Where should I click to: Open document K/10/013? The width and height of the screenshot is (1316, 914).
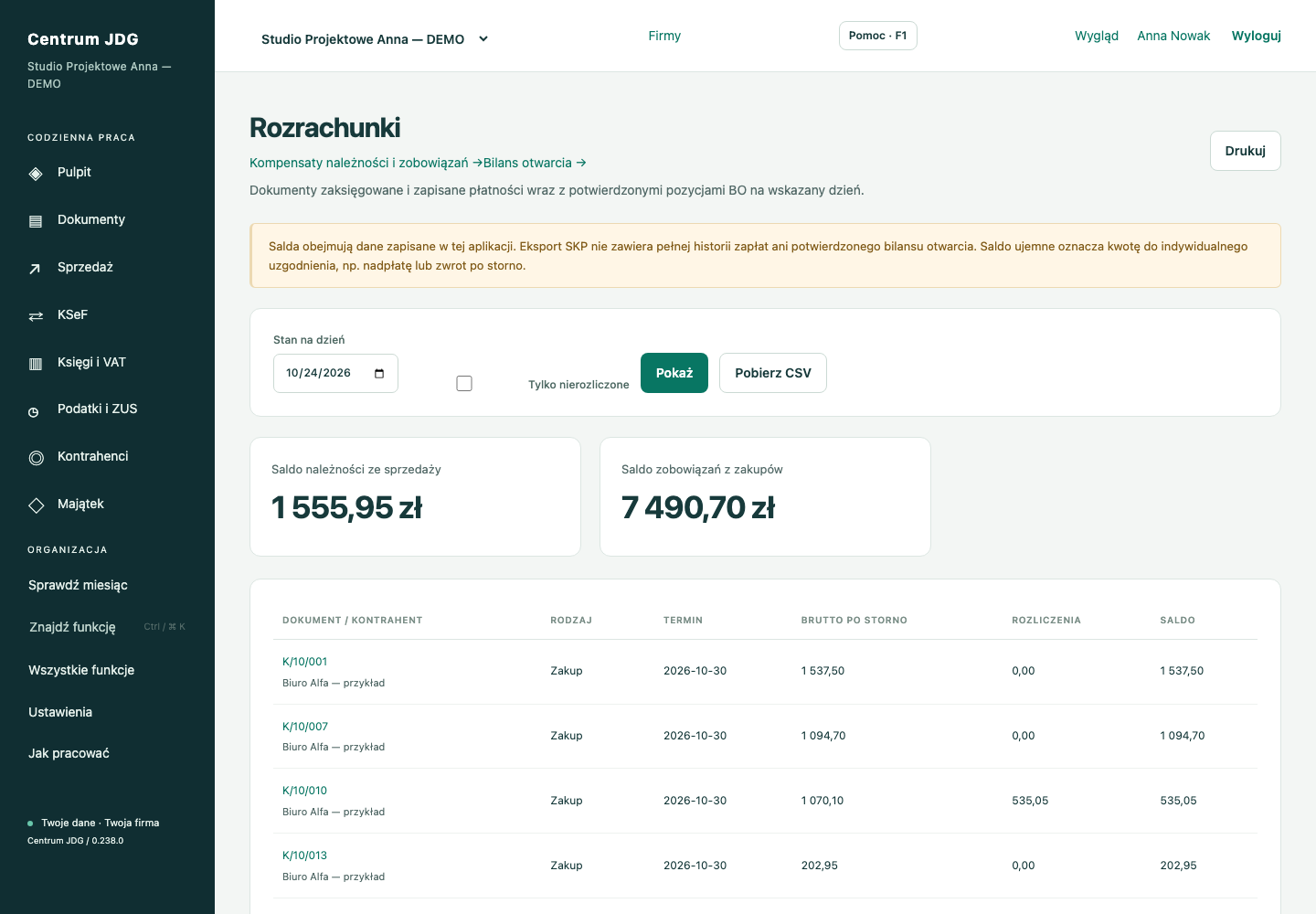(x=304, y=856)
